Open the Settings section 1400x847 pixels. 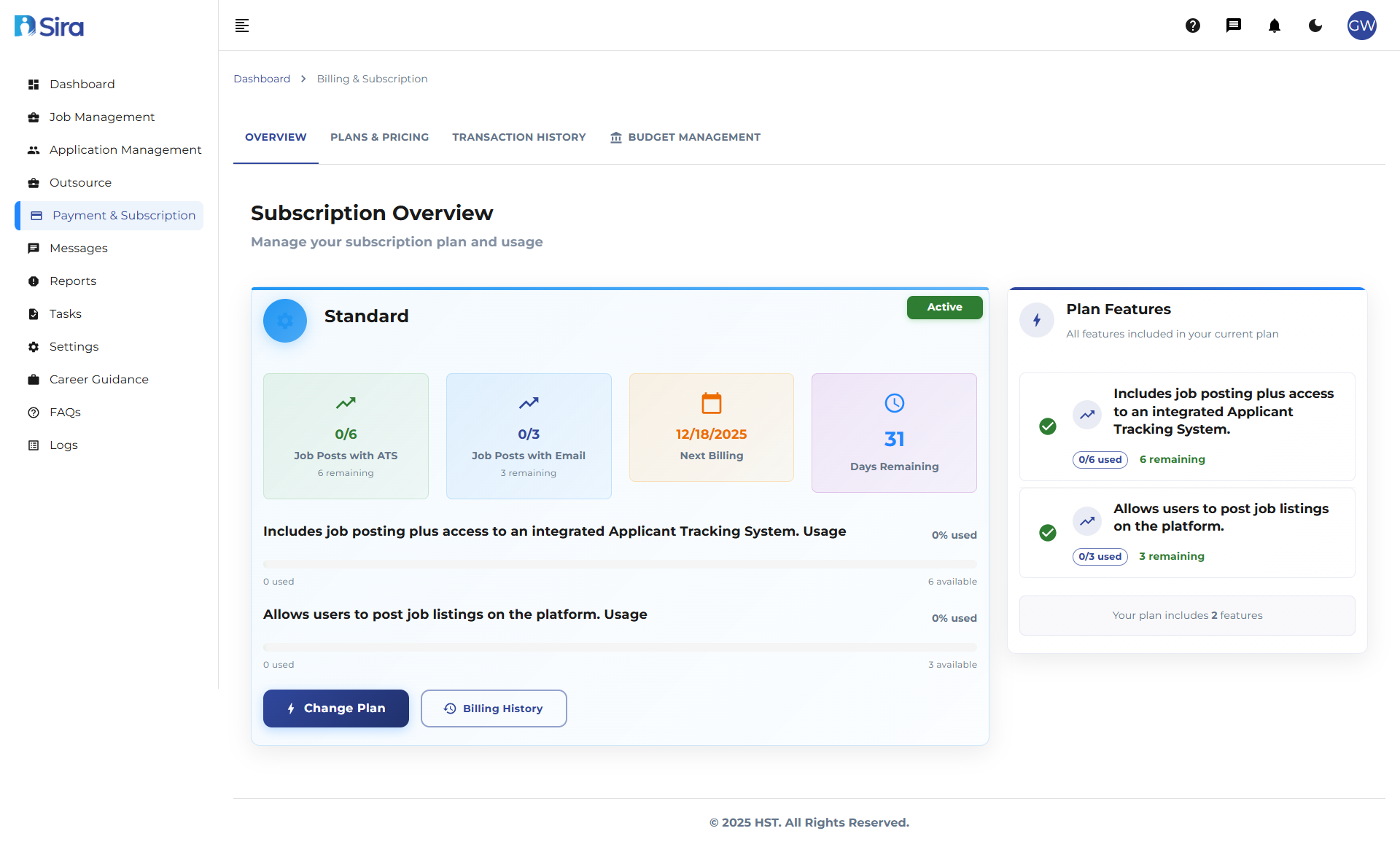[x=74, y=346]
